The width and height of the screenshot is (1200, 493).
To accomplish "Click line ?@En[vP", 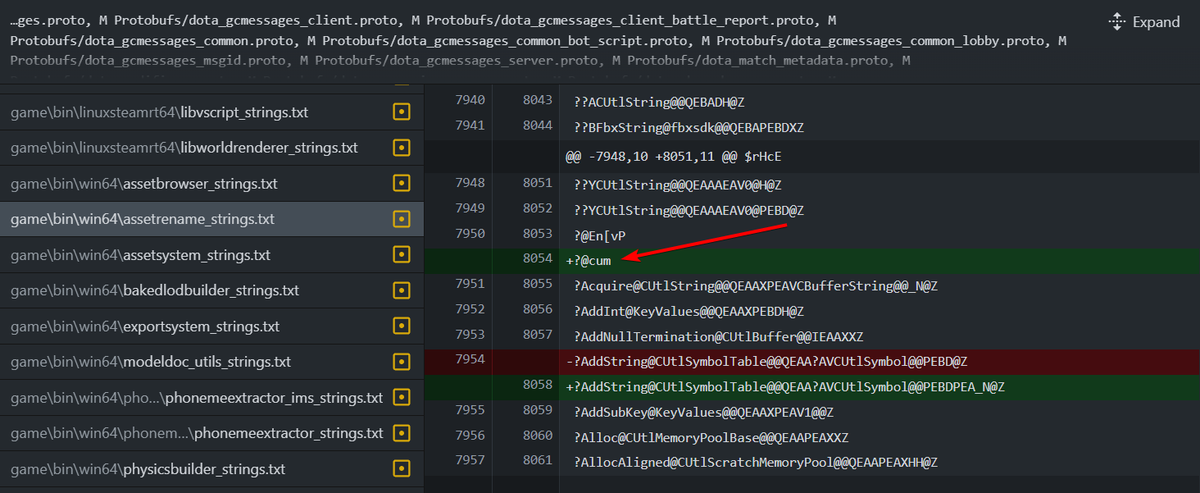I will pyautogui.click(x=600, y=234).
